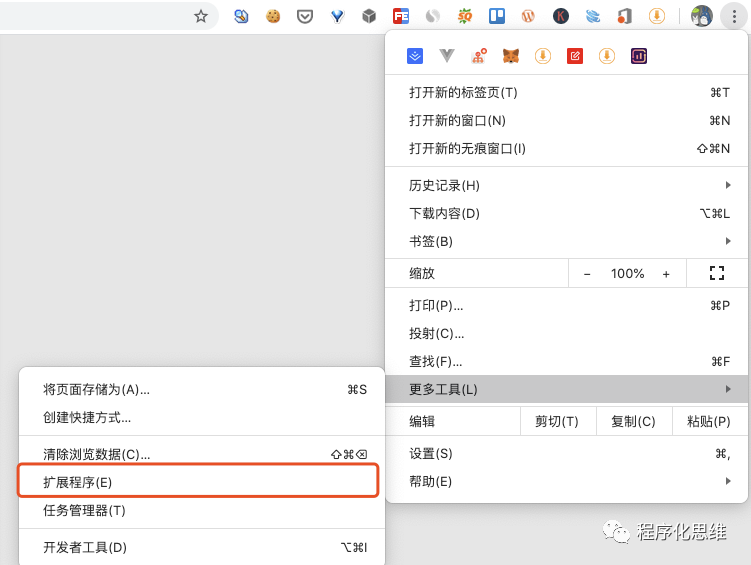The width and height of the screenshot is (751, 565).
Task: Click the 100% zoom value
Action: tap(627, 274)
